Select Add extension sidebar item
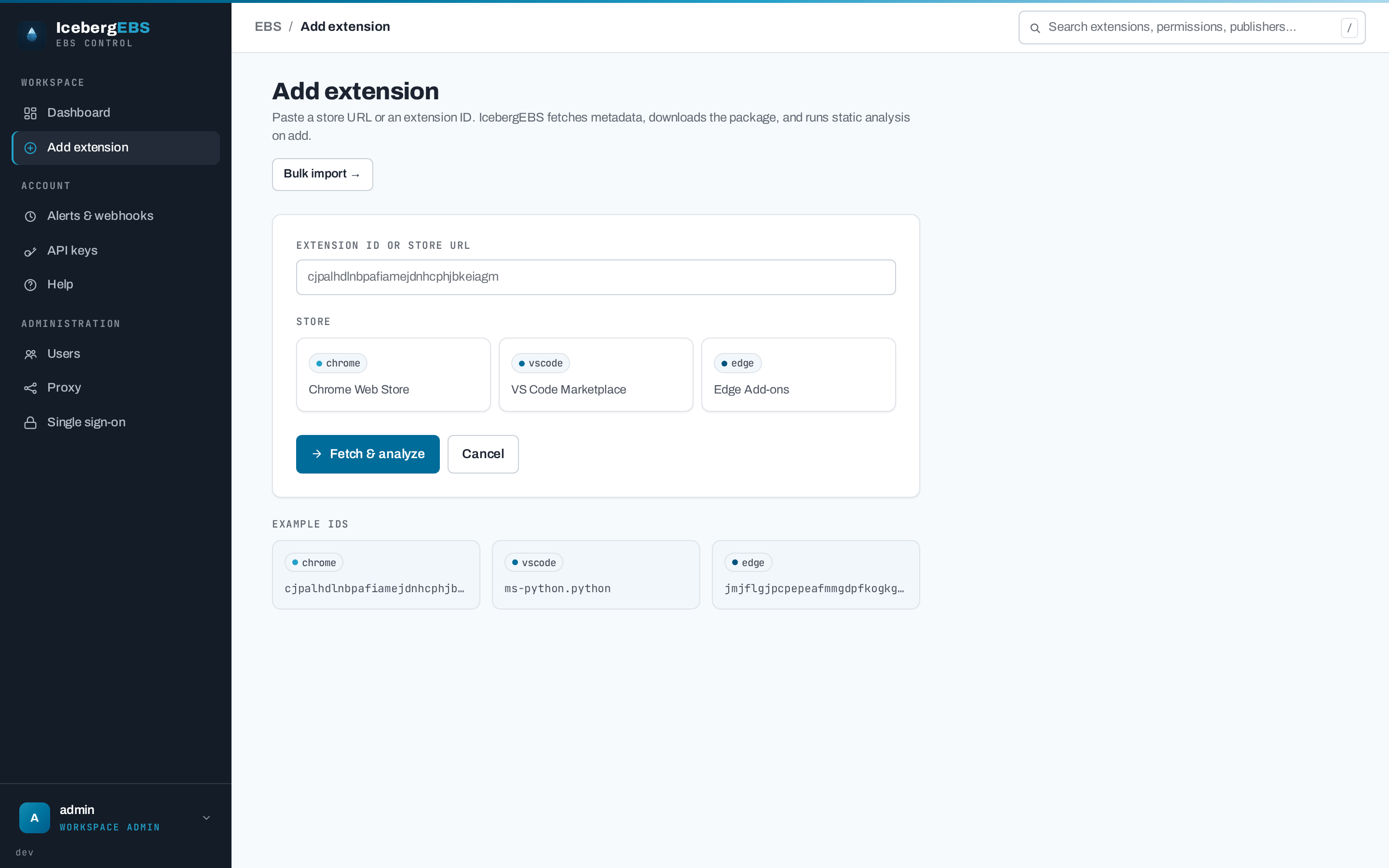The image size is (1389, 868). [x=115, y=148]
